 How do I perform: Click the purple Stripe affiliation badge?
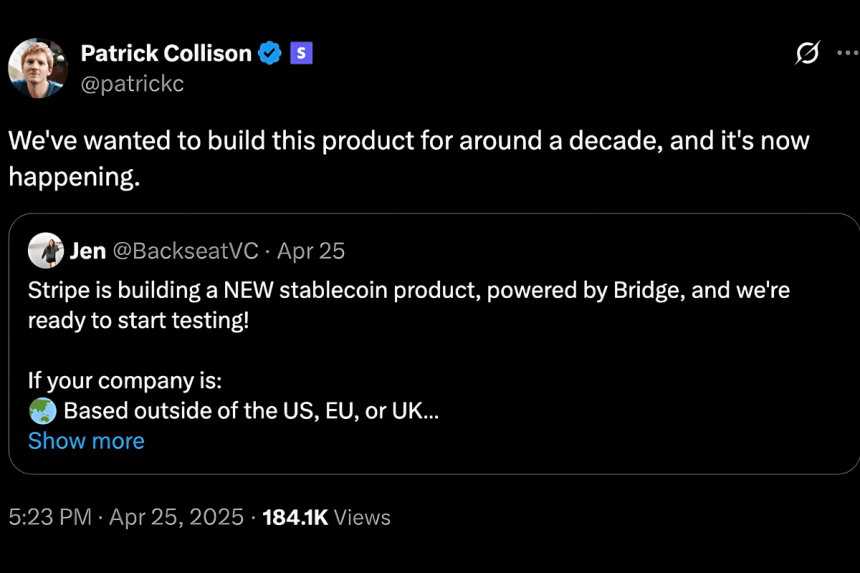[301, 53]
